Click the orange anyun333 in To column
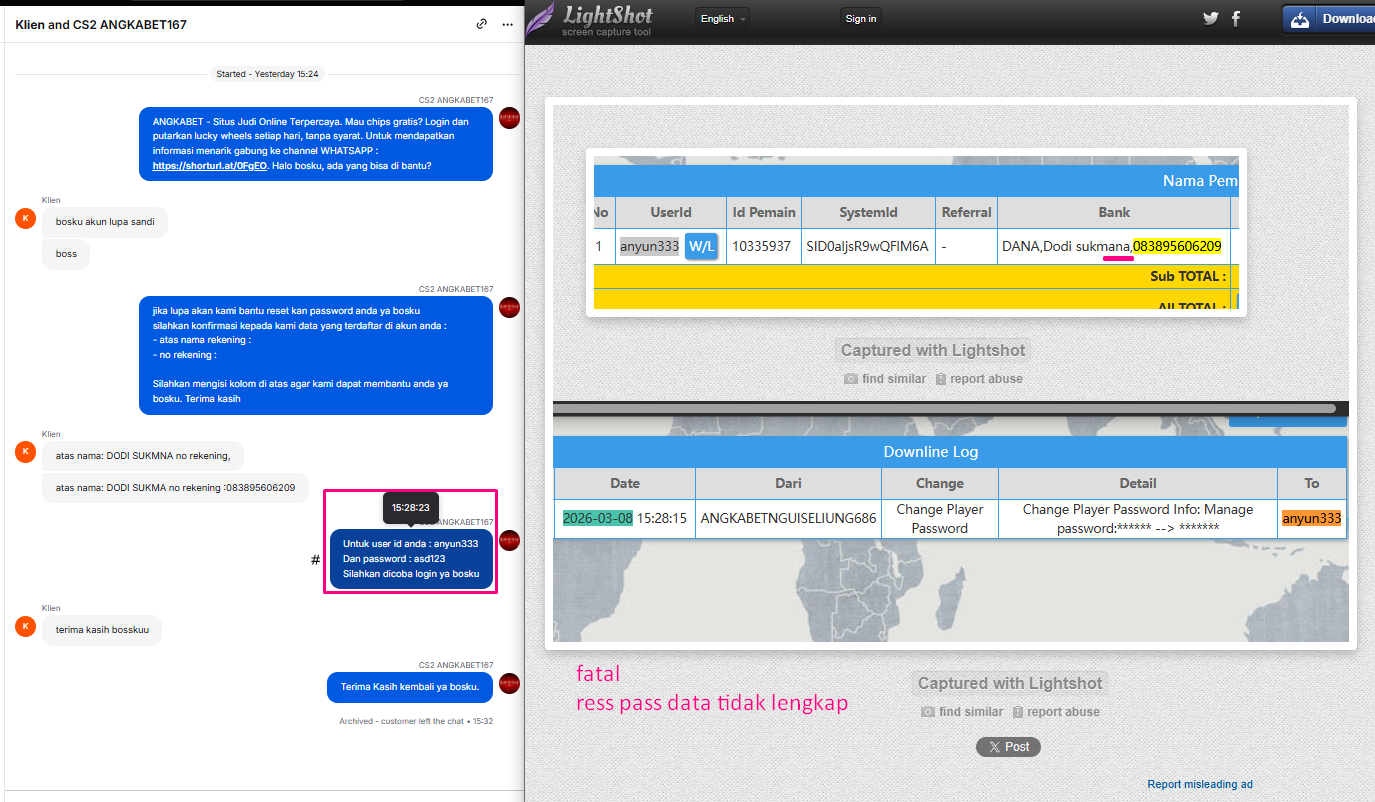This screenshot has width=1375, height=802. (1312, 519)
